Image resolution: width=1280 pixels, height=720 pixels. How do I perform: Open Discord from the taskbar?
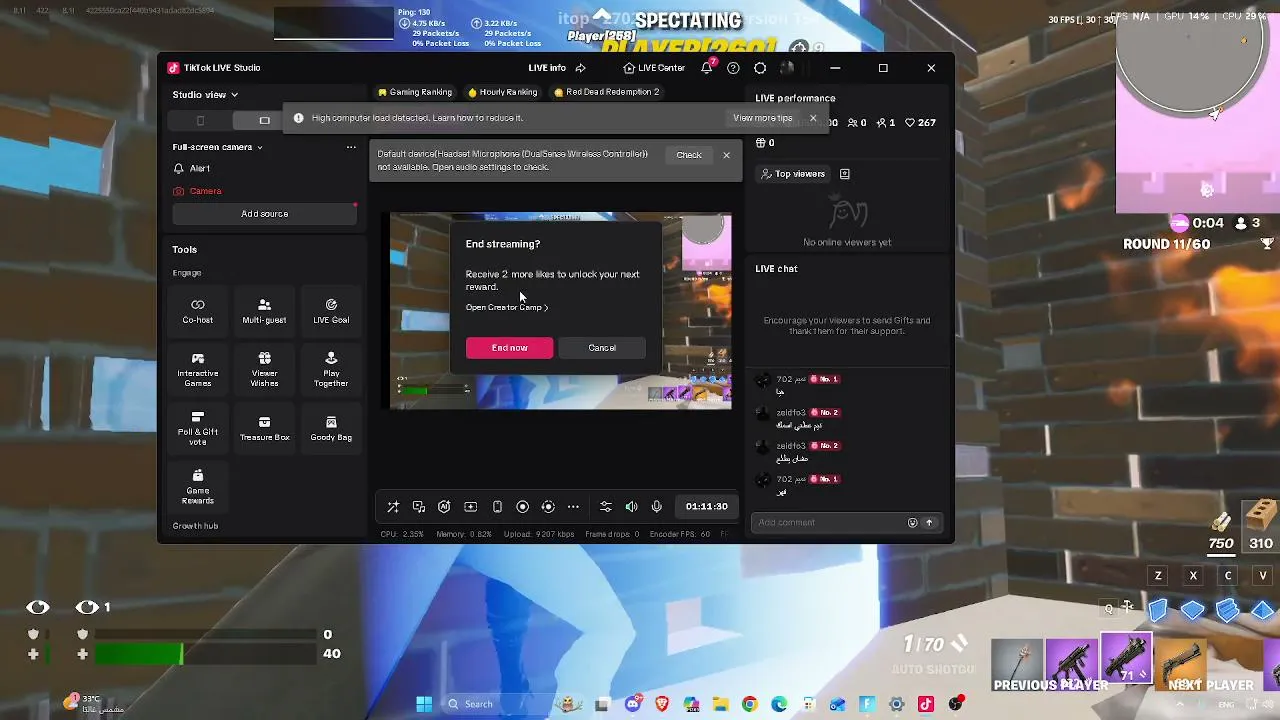coord(632,704)
